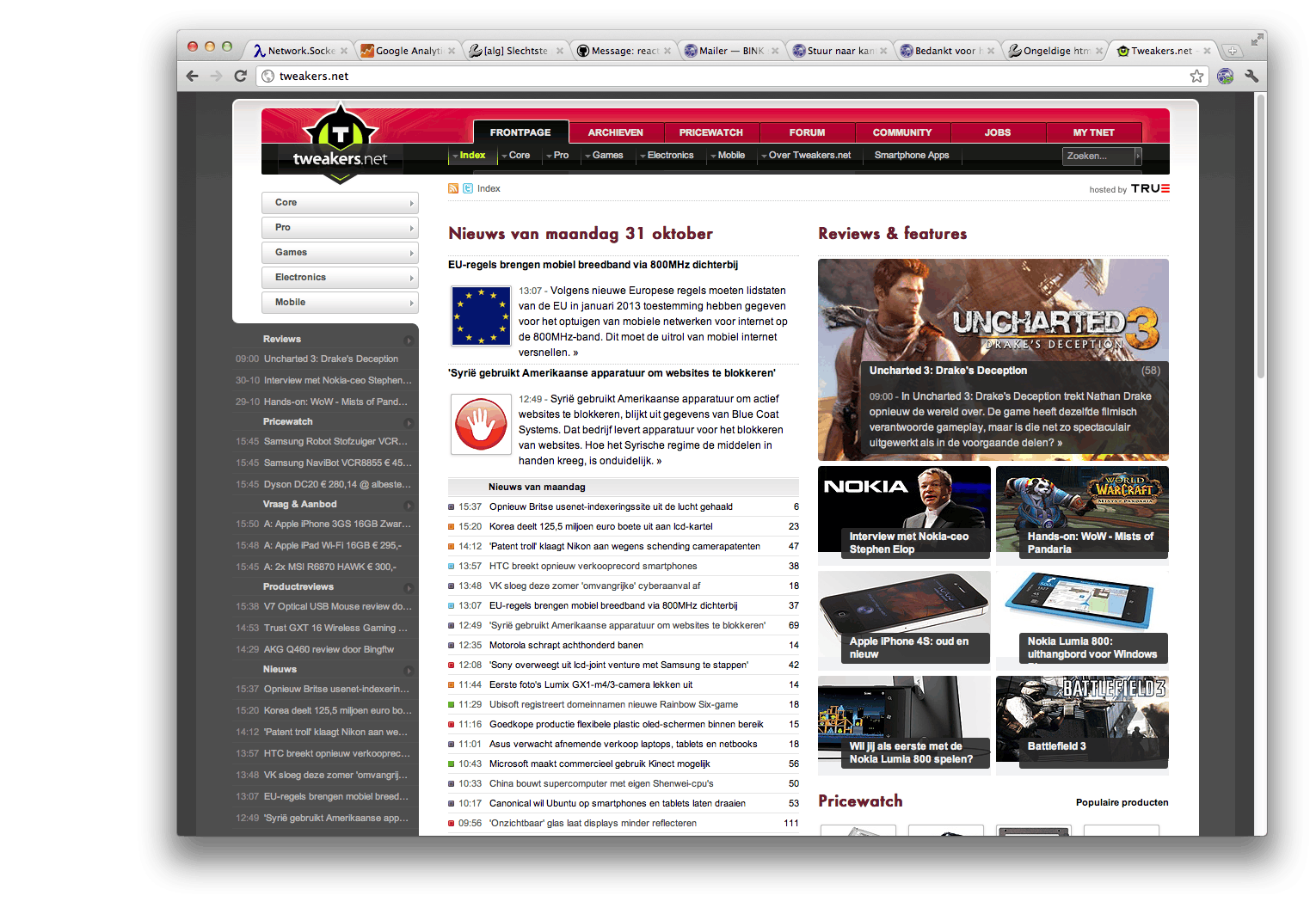Expand the Mobile sidebar category
The height and width of the screenshot is (914, 1316).
[340, 303]
